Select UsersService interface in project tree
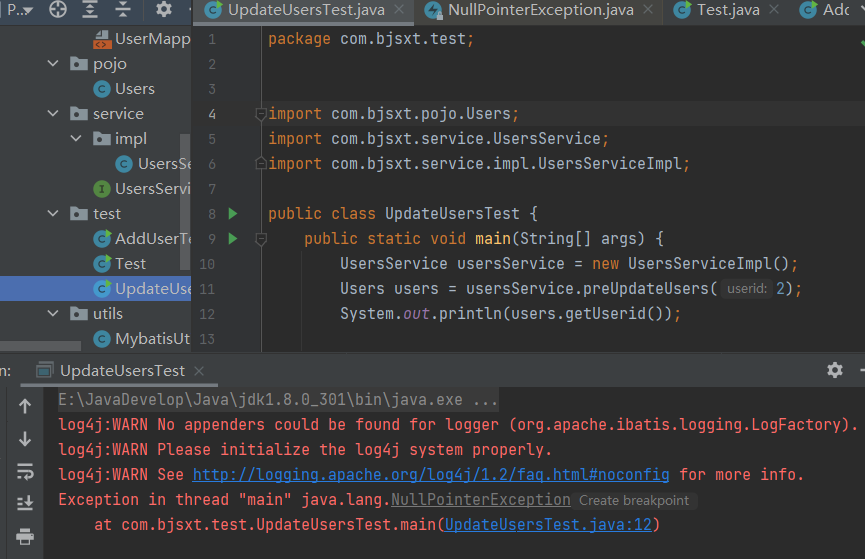865x559 pixels. (142, 189)
